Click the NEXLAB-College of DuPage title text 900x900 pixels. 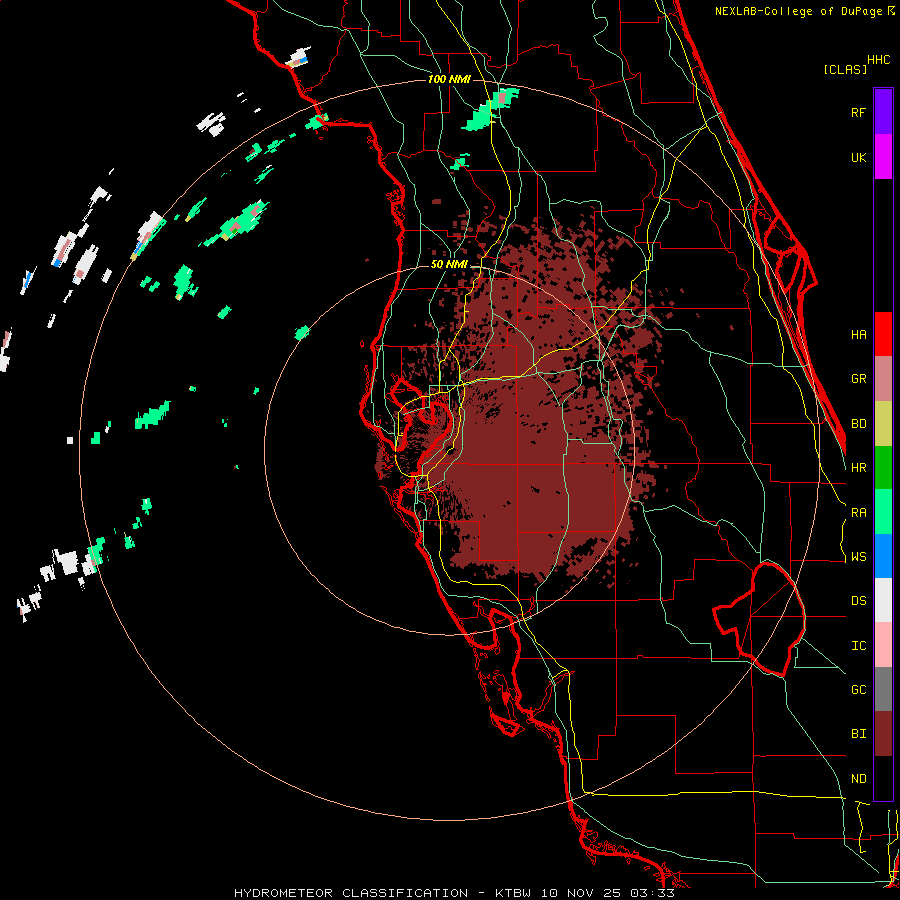click(800, 11)
